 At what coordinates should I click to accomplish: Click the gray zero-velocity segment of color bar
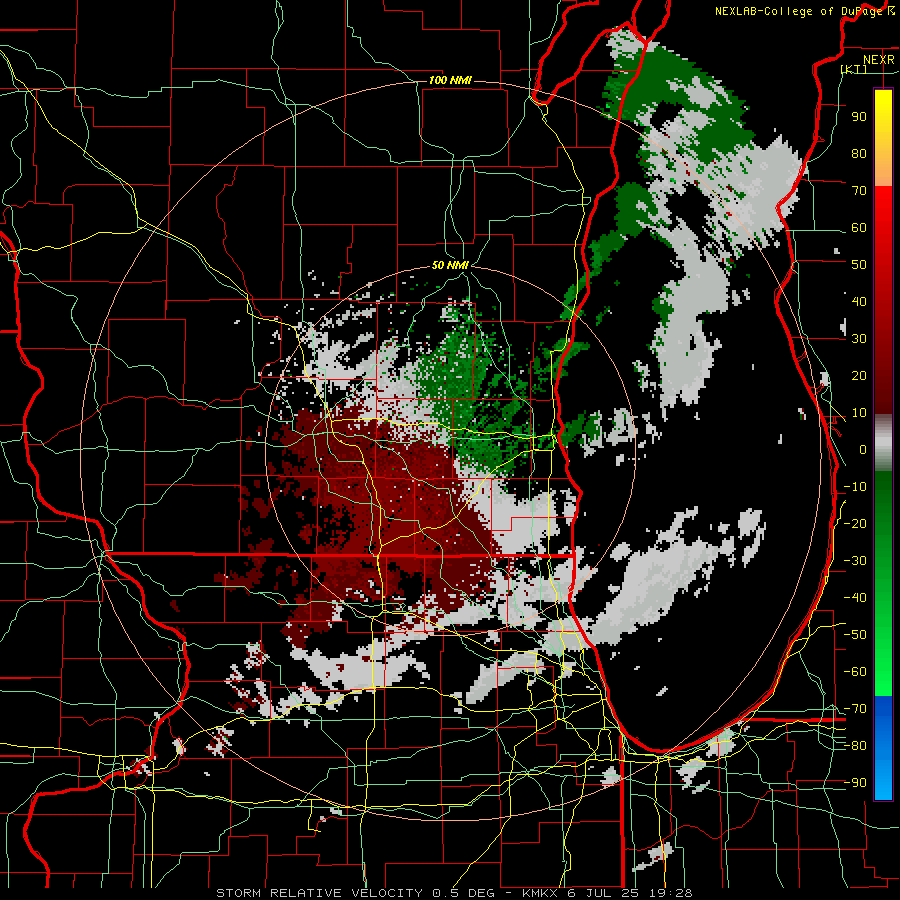[x=883, y=443]
